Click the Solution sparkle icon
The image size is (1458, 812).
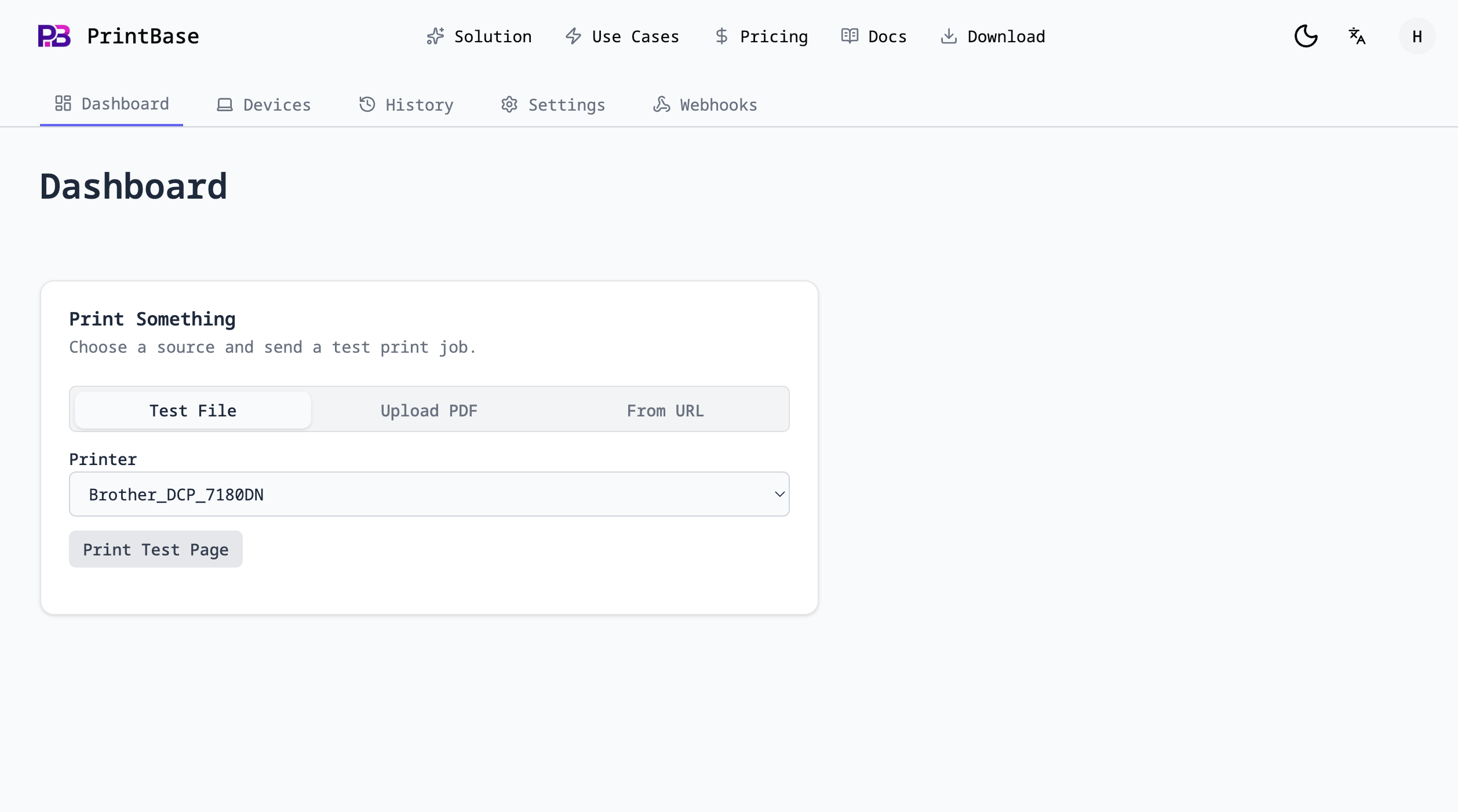(x=435, y=36)
